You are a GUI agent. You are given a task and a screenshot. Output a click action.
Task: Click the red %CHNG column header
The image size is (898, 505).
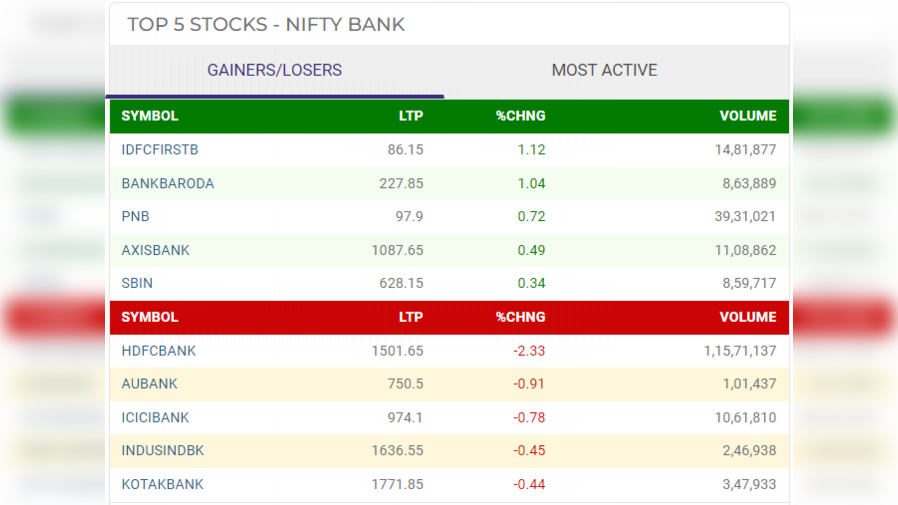tap(520, 317)
